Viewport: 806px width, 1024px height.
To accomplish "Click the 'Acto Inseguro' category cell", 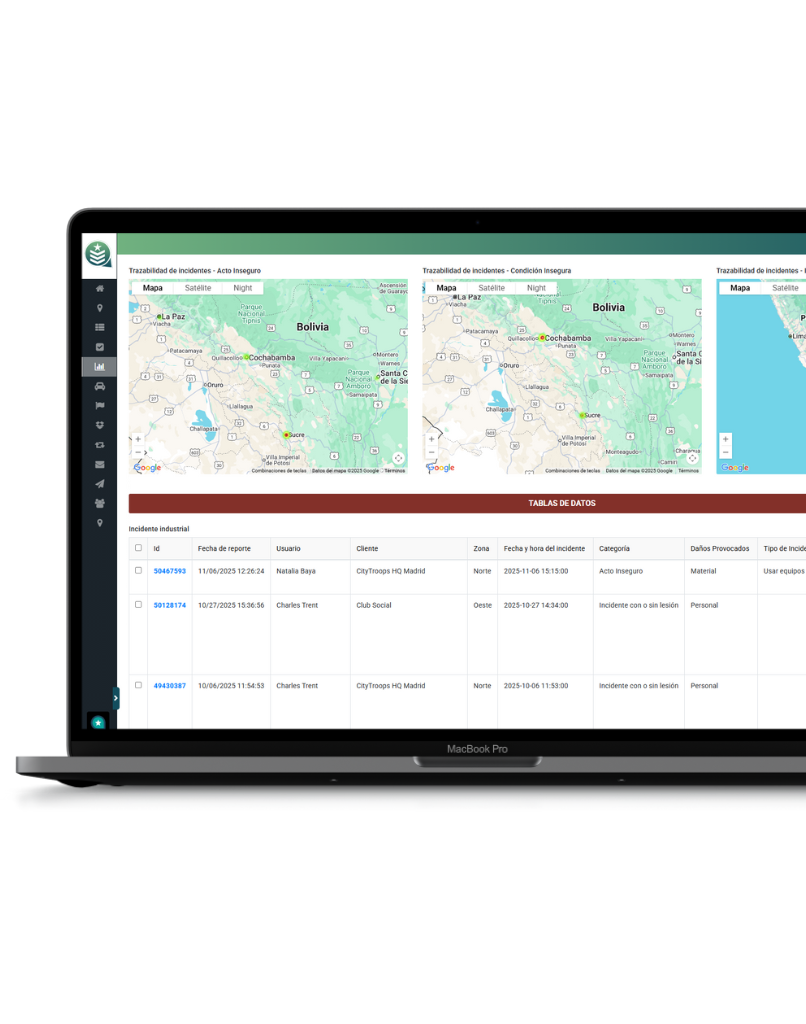I will click(x=621, y=571).
